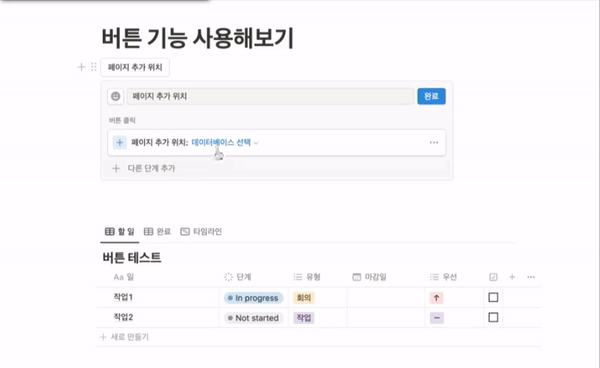The width and height of the screenshot is (600, 368).
Task: Open the three-dot menu of the action step
Action: [434, 142]
